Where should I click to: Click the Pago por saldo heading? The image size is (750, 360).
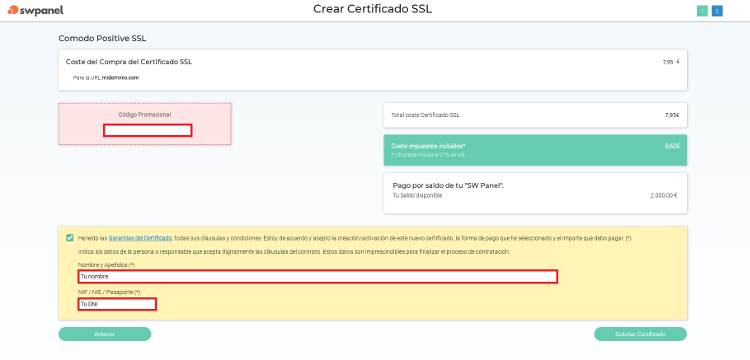[448, 185]
